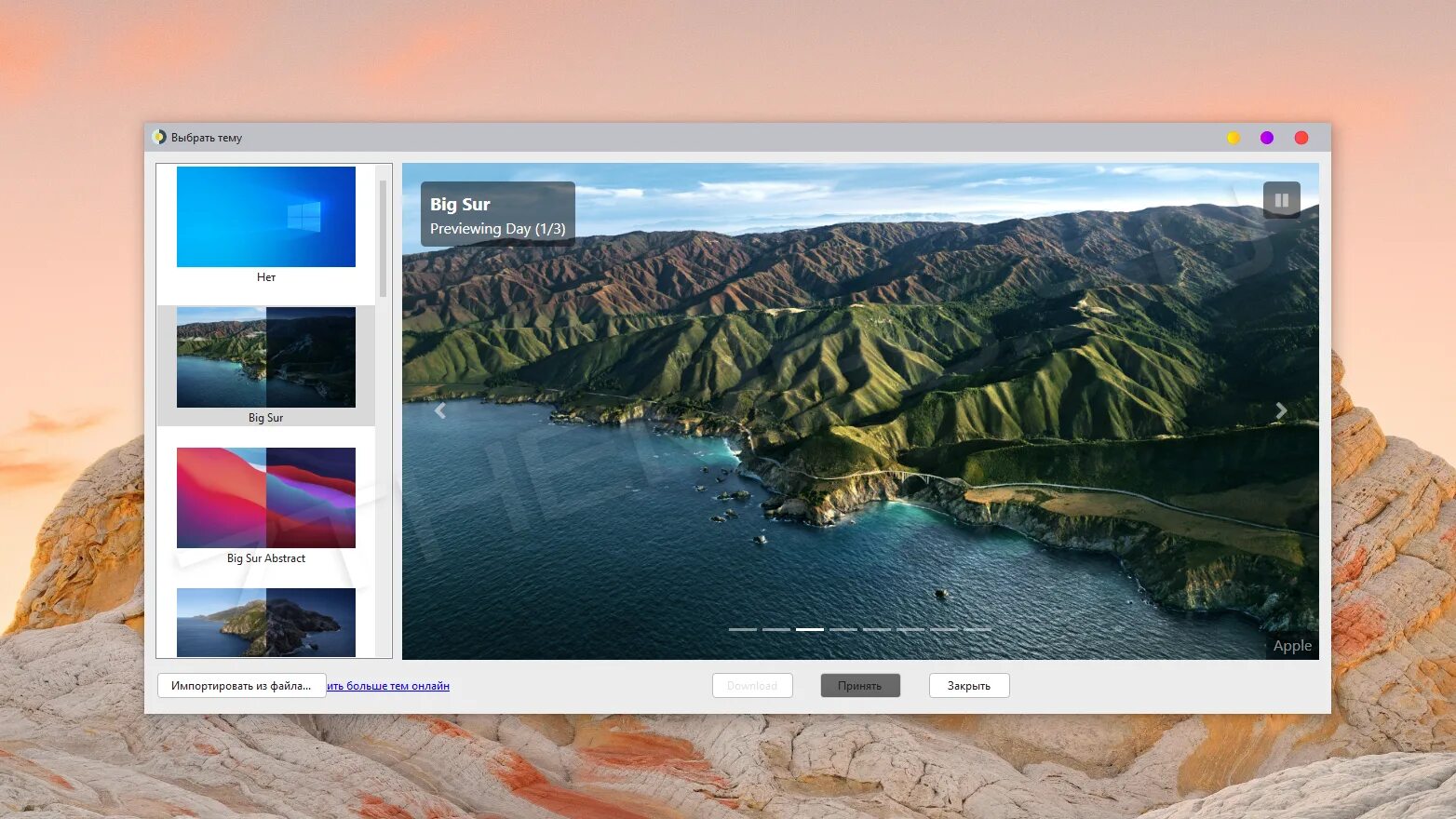Click the purple maximize window dot
The height and width of the screenshot is (819, 1456).
coord(1267,138)
